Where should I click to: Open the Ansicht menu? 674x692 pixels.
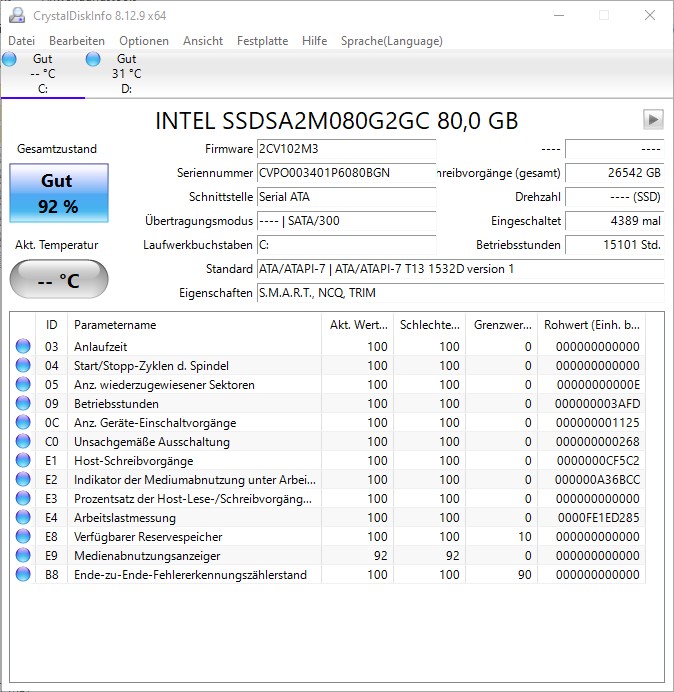click(x=203, y=41)
